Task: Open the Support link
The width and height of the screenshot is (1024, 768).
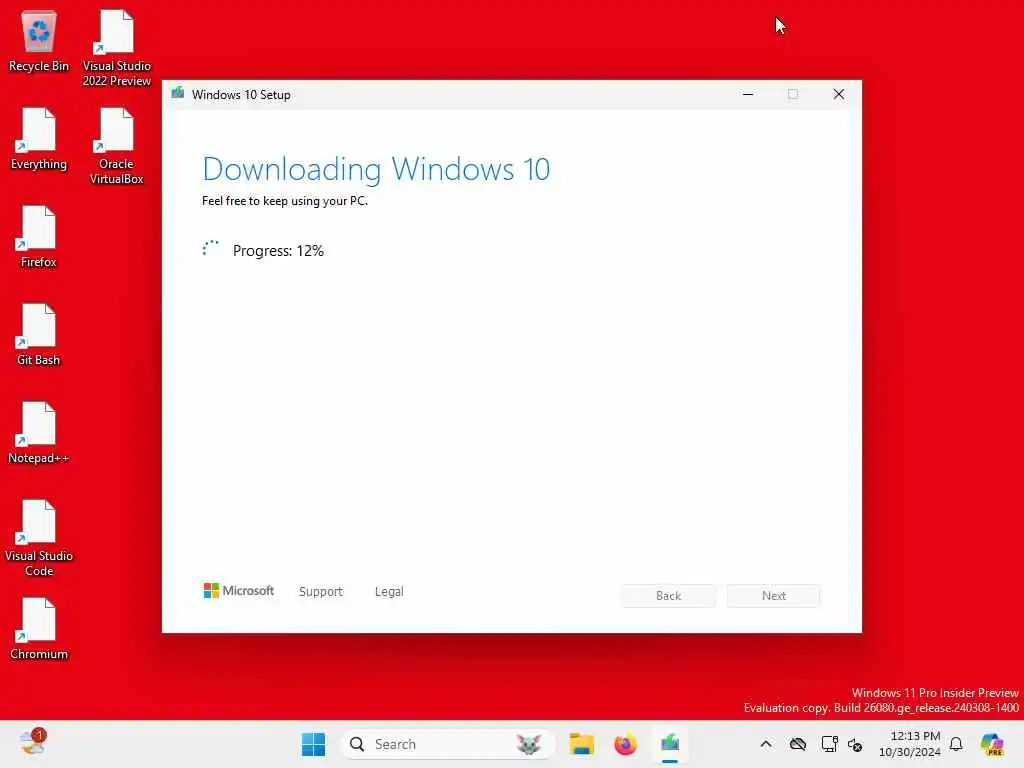Action: [x=321, y=592]
